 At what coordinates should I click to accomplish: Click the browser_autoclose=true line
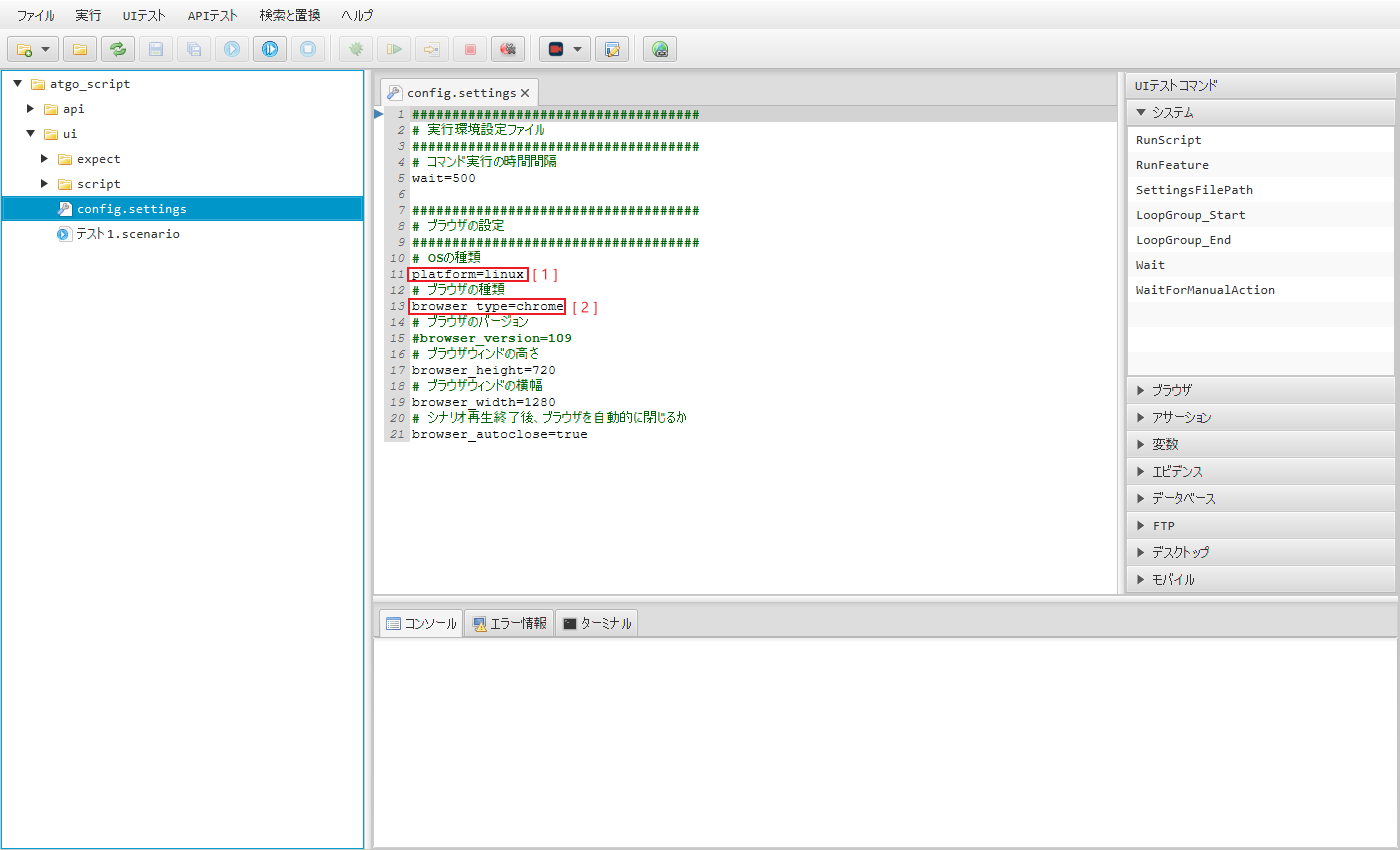pos(500,434)
